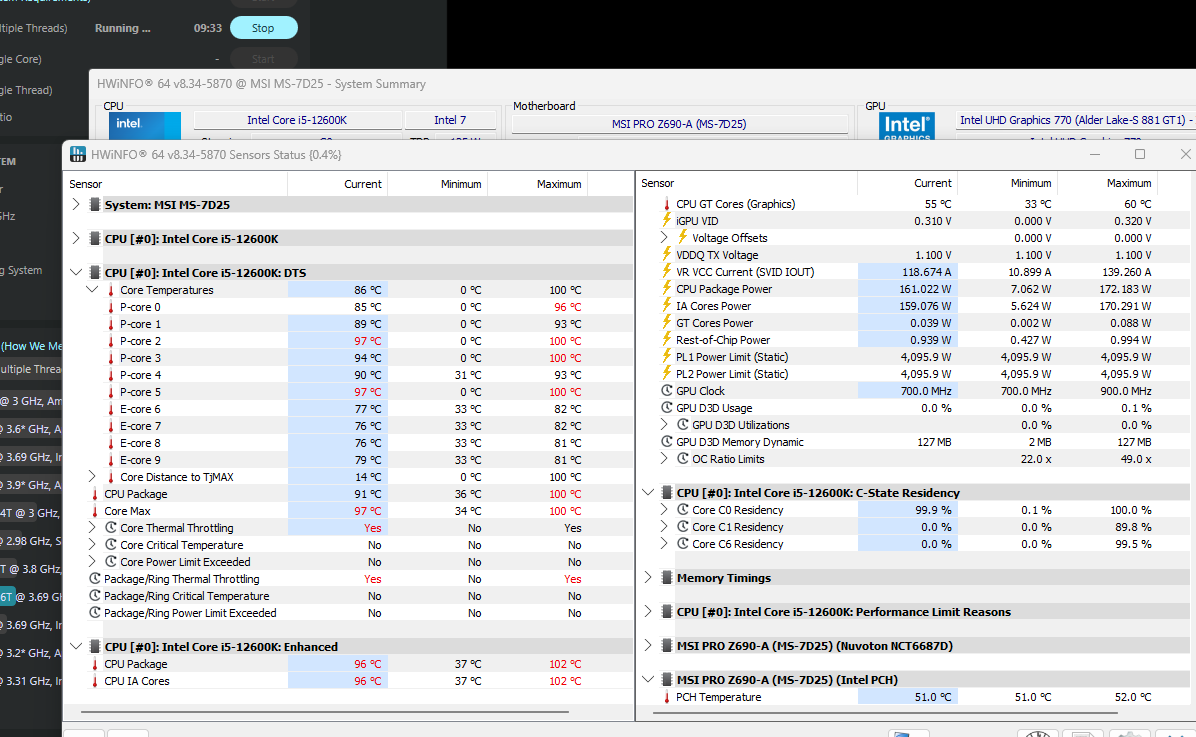
Task: Click the chip icon beside Memory Timings
Action: [667, 578]
